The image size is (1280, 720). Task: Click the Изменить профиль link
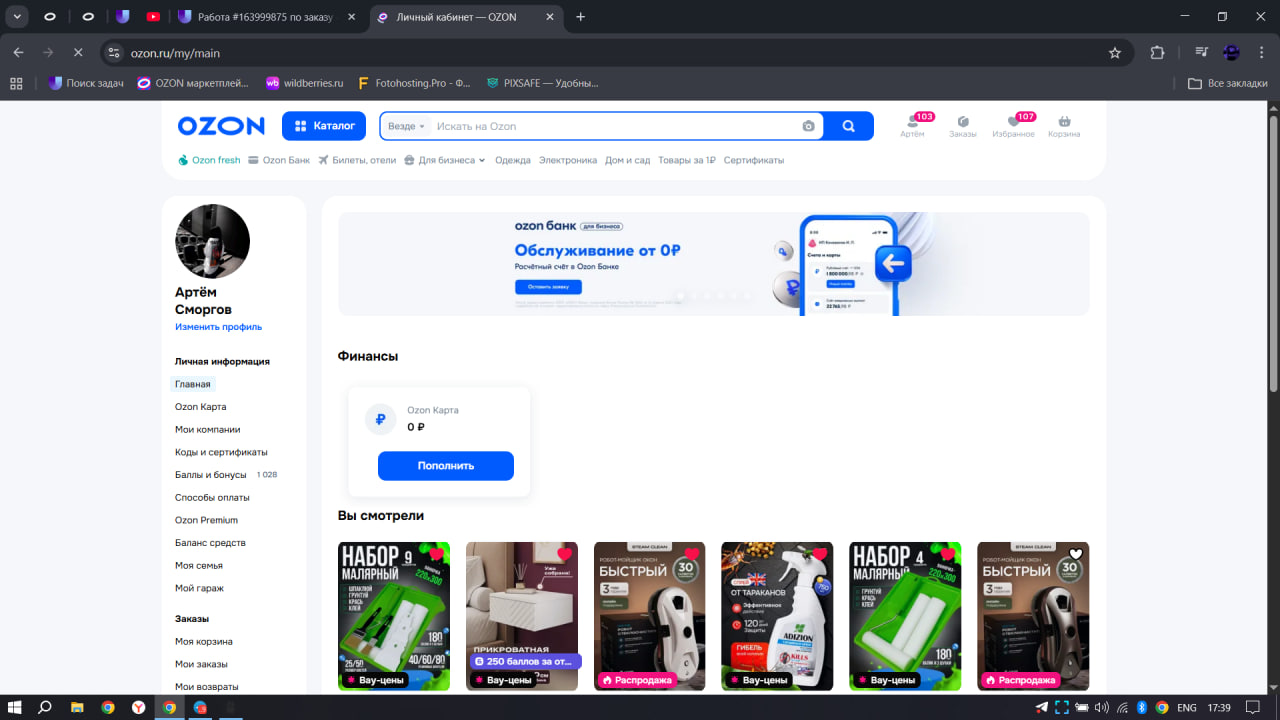(219, 327)
